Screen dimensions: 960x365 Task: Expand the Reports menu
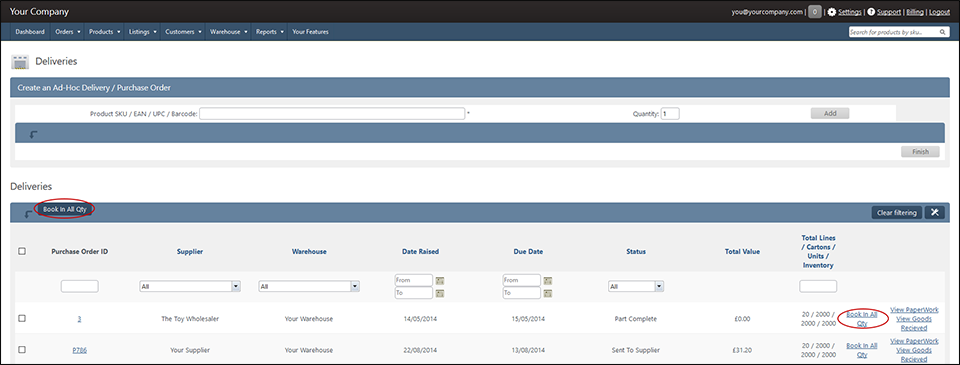[270, 31]
